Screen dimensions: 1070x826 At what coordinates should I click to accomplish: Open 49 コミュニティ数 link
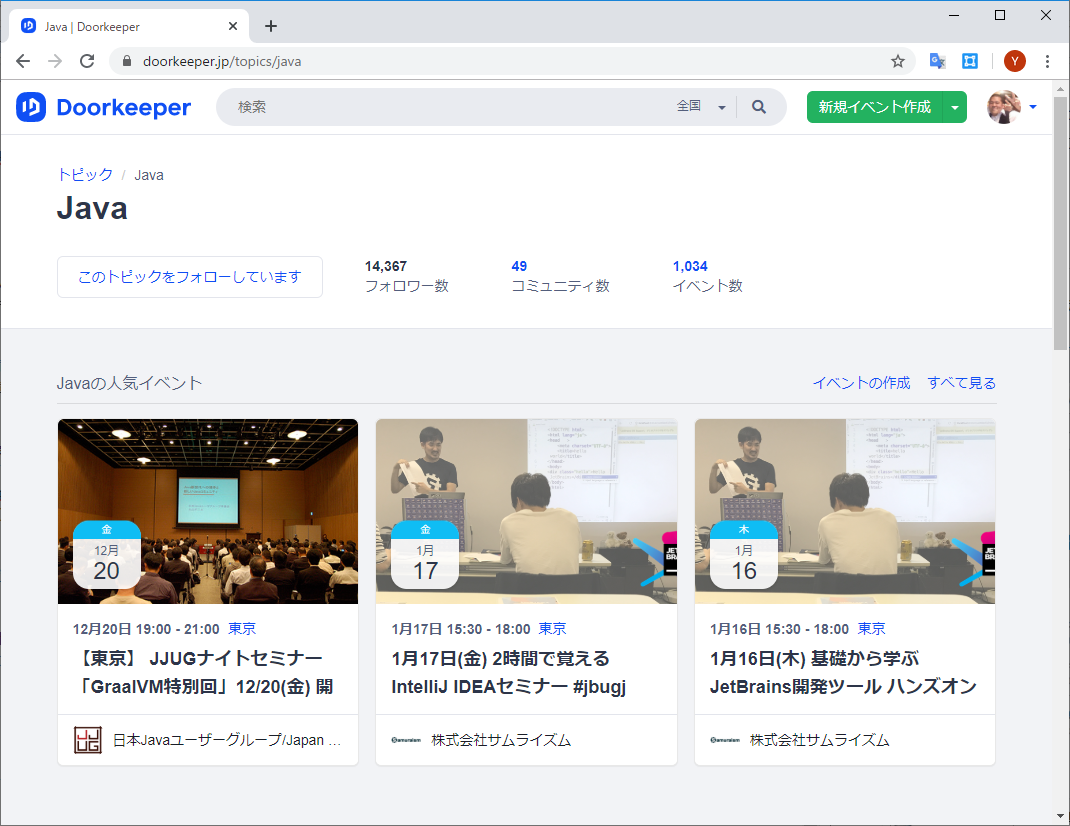coord(560,276)
